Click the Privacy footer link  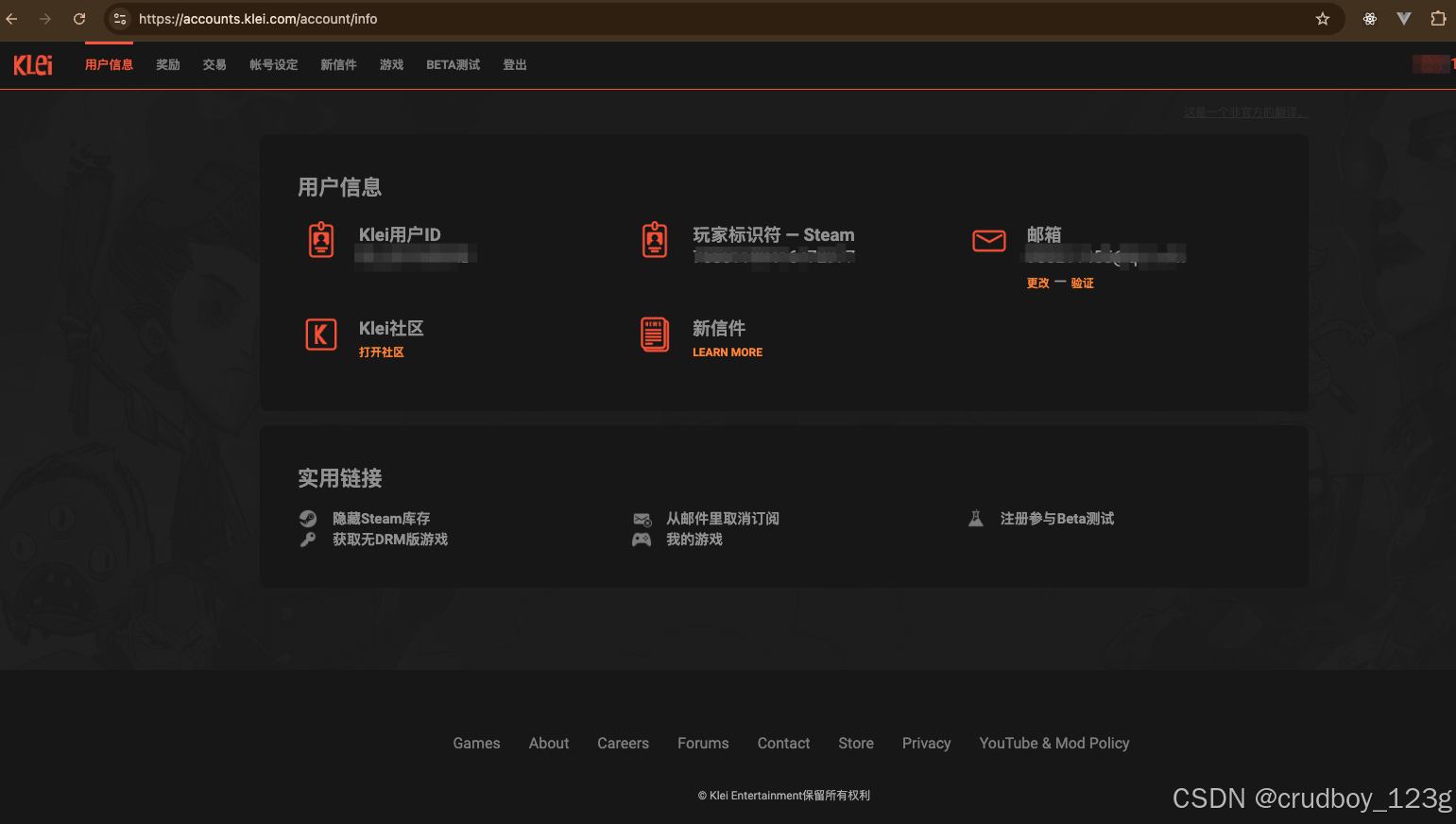coord(926,744)
